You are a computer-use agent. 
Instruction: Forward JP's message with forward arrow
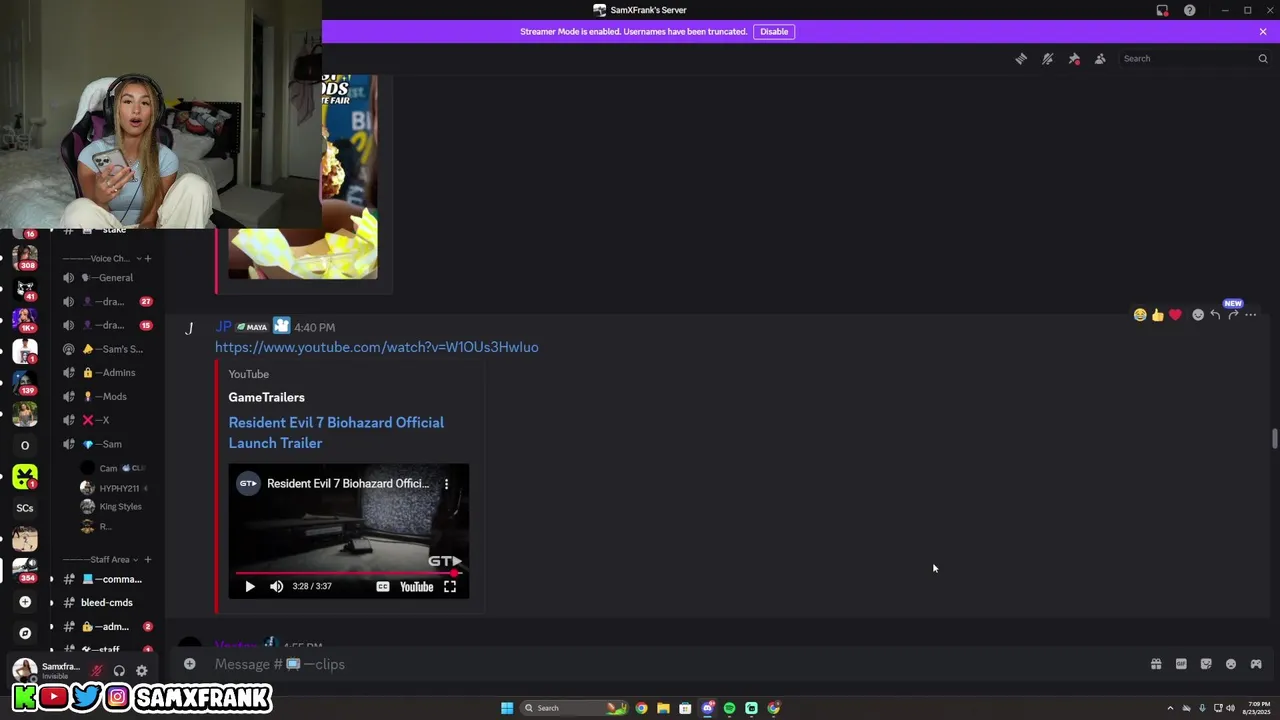tap(1233, 315)
